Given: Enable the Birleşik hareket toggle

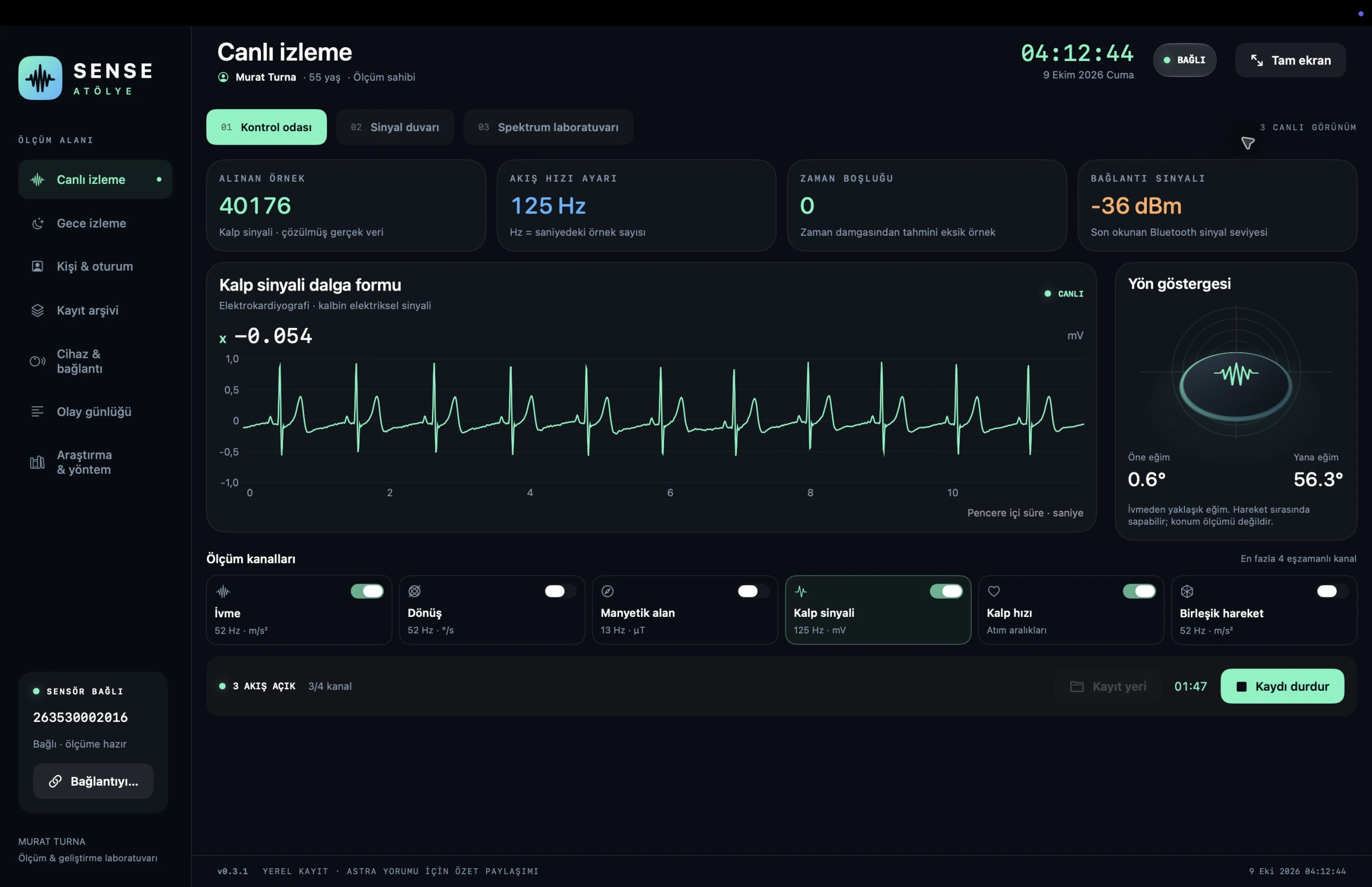Looking at the screenshot, I should click(1332, 591).
